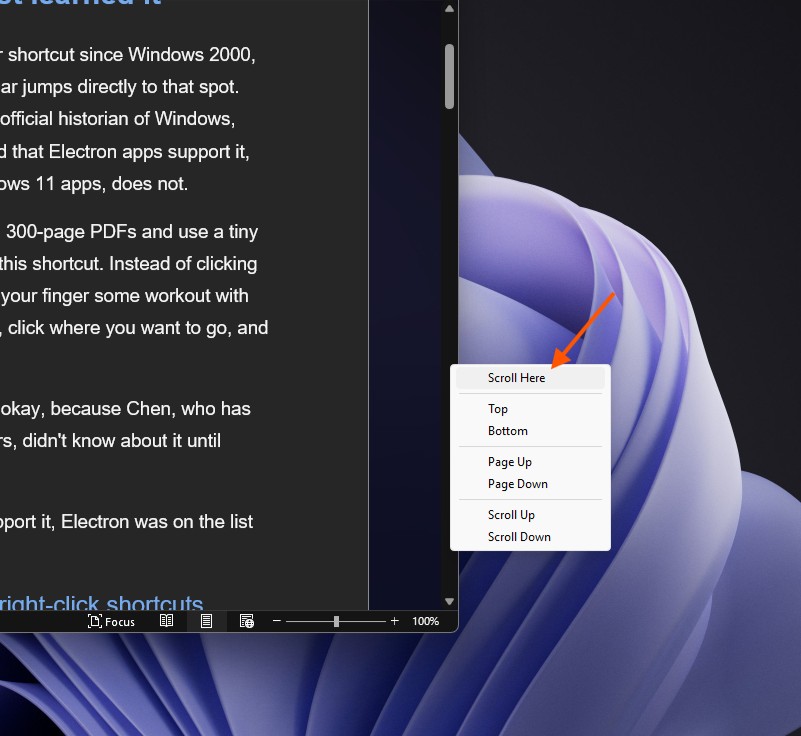The height and width of the screenshot is (736, 801).
Task: Click the zoom out minus button
Action: tap(277, 621)
